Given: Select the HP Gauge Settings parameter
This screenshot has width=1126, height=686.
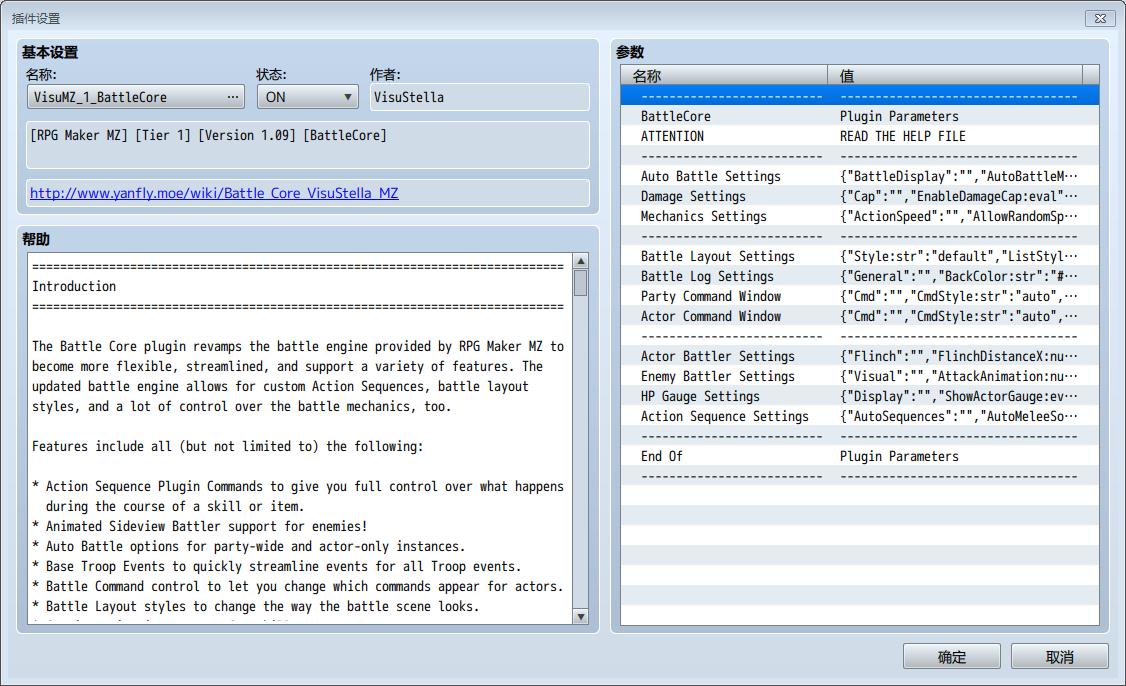Looking at the screenshot, I should pos(860,397).
